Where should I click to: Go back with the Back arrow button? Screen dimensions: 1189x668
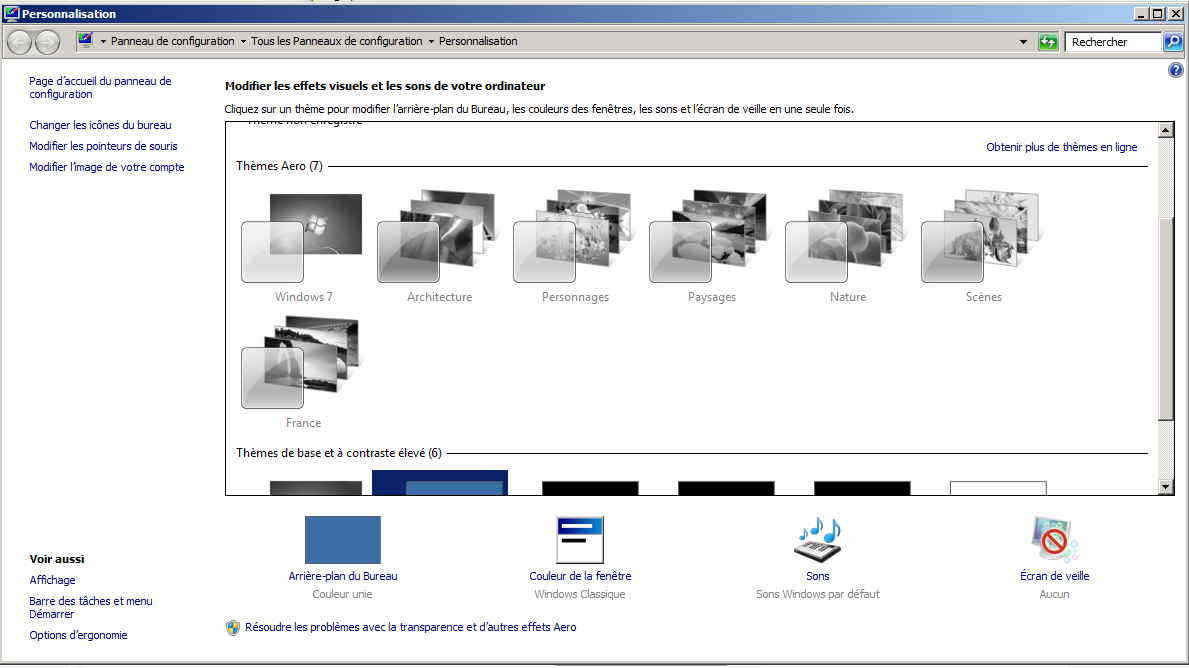20,42
